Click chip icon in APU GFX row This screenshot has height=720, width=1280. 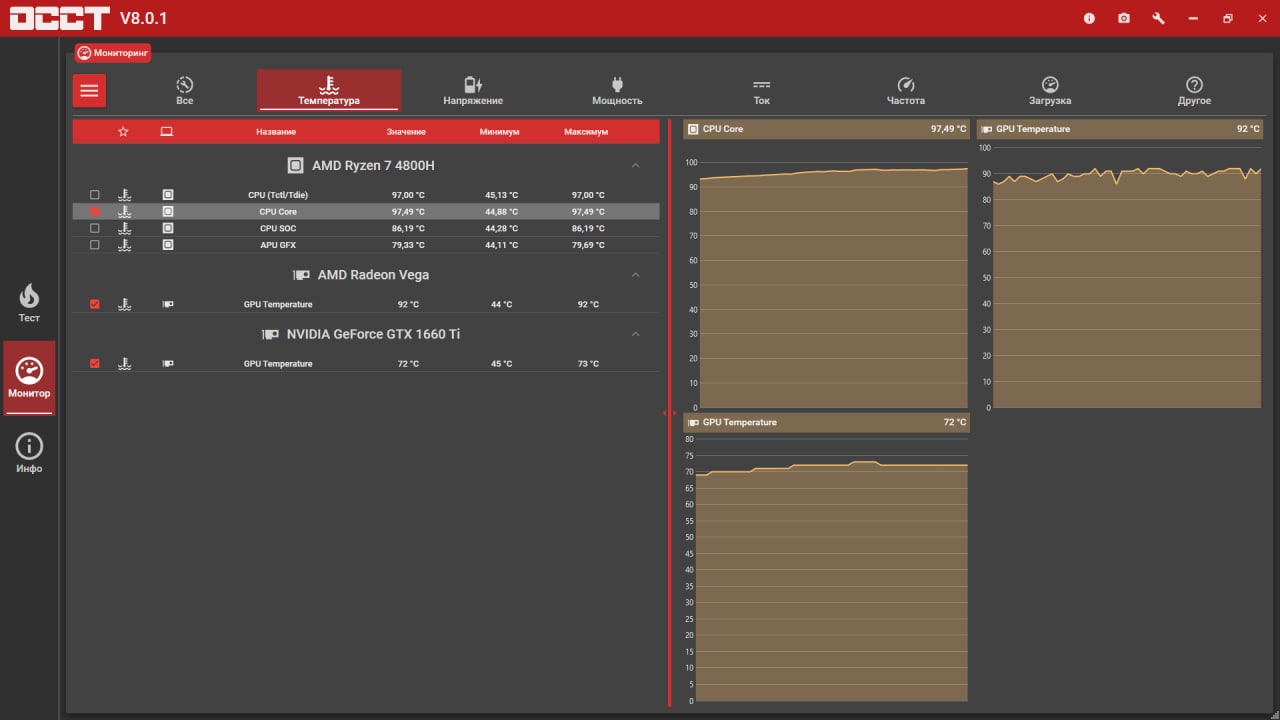[x=168, y=245]
